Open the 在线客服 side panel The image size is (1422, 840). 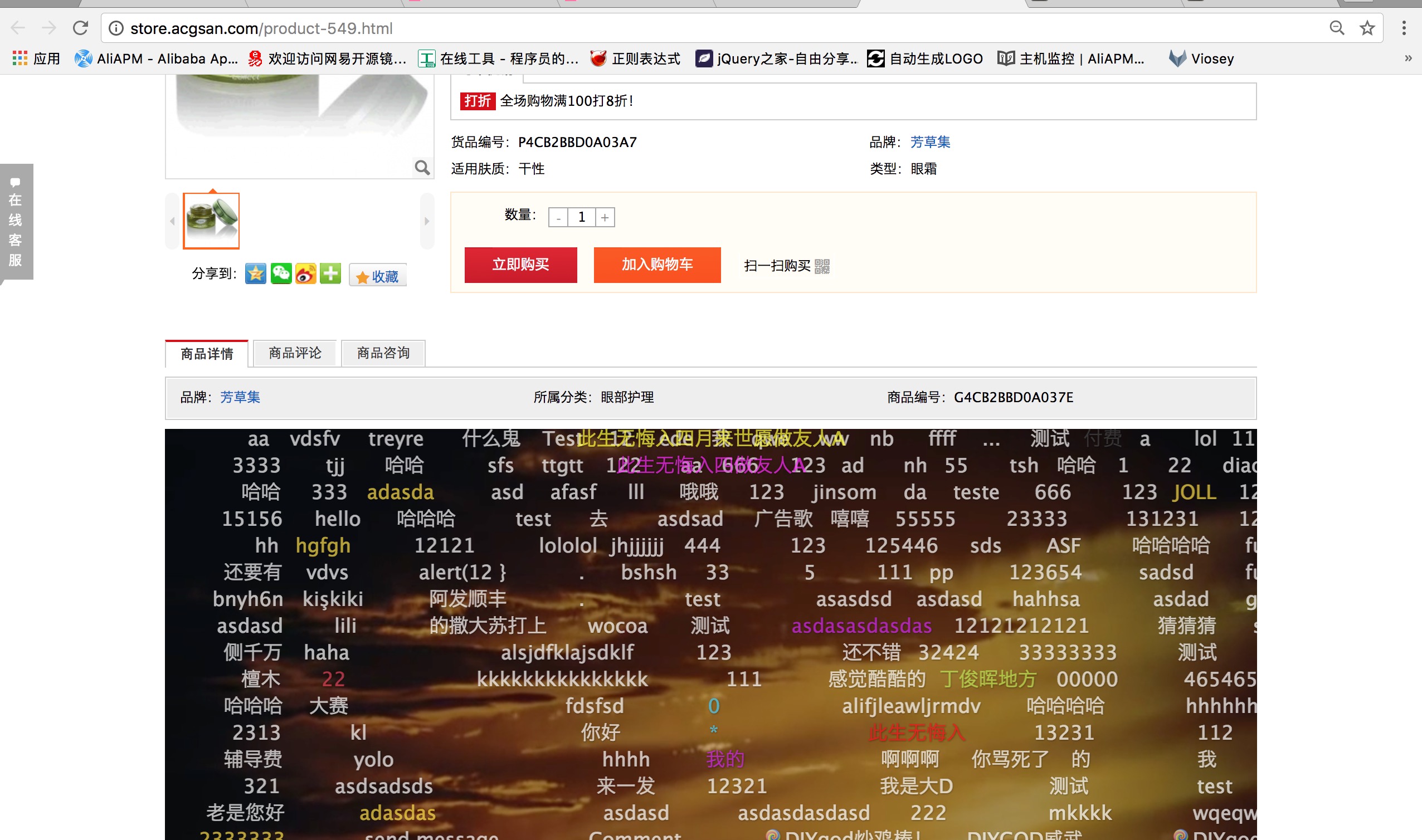coord(16,221)
